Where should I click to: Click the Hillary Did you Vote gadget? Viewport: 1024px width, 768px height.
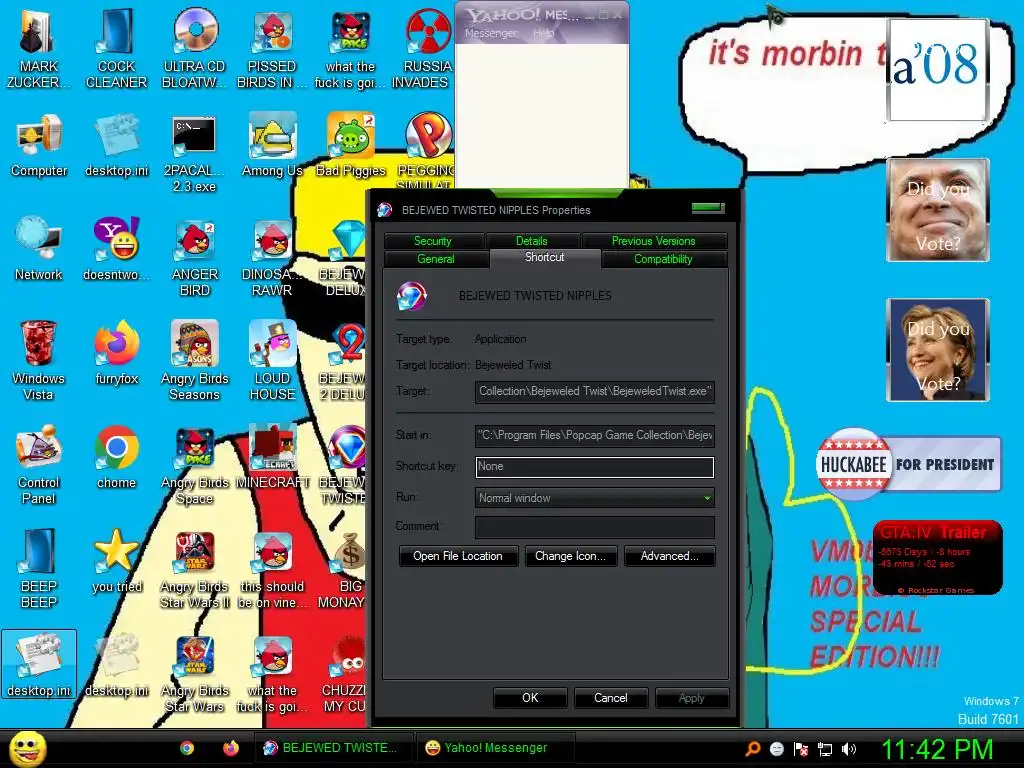pos(938,350)
